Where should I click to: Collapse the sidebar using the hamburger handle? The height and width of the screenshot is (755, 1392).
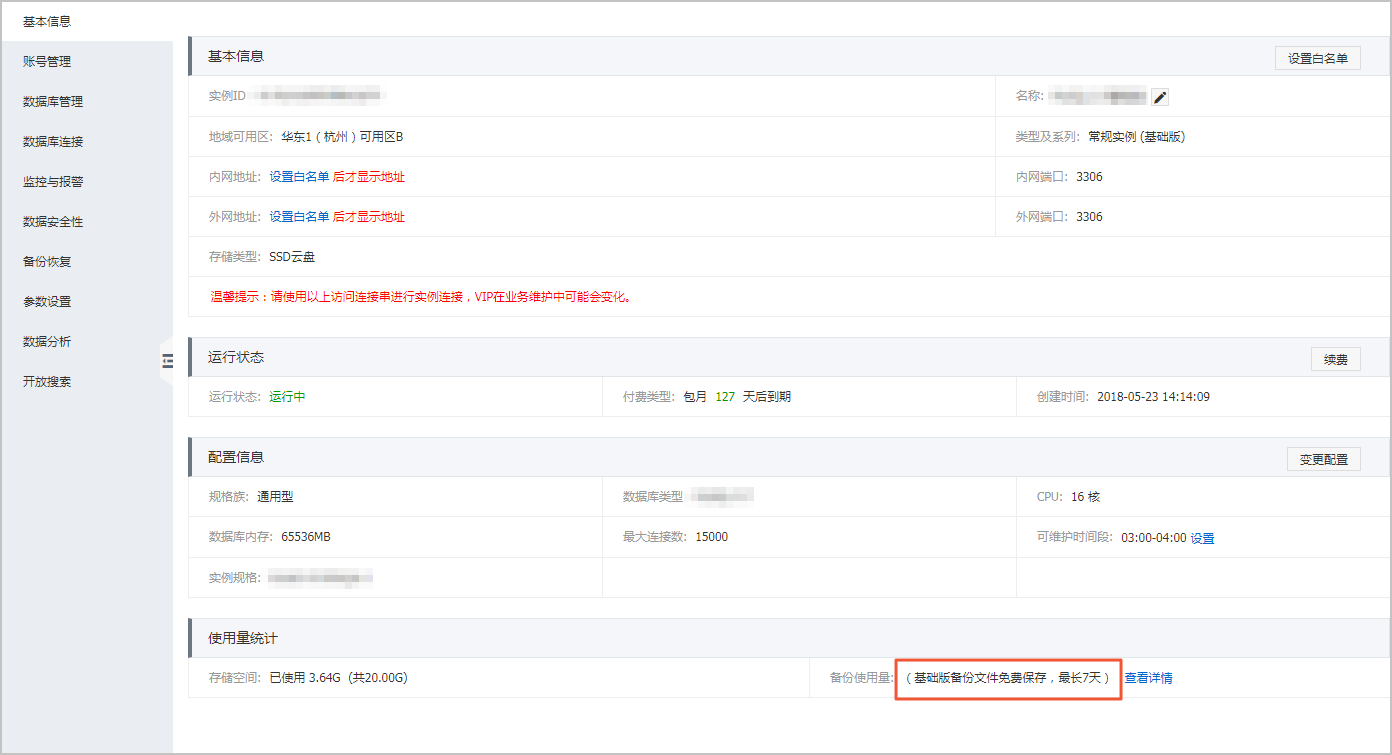[x=168, y=361]
